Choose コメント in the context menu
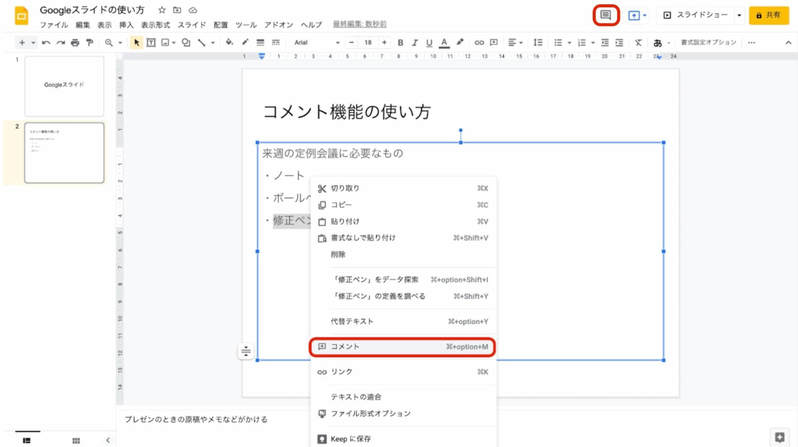Screen dimensions: 798x447 tap(402, 347)
